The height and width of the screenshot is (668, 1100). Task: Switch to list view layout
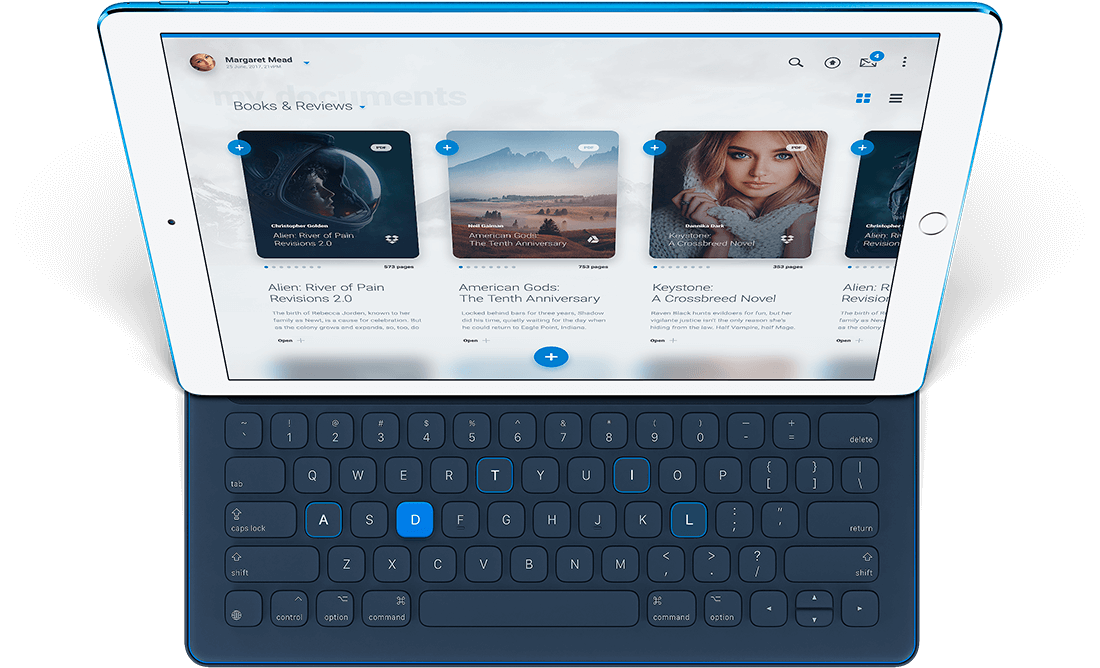[896, 98]
